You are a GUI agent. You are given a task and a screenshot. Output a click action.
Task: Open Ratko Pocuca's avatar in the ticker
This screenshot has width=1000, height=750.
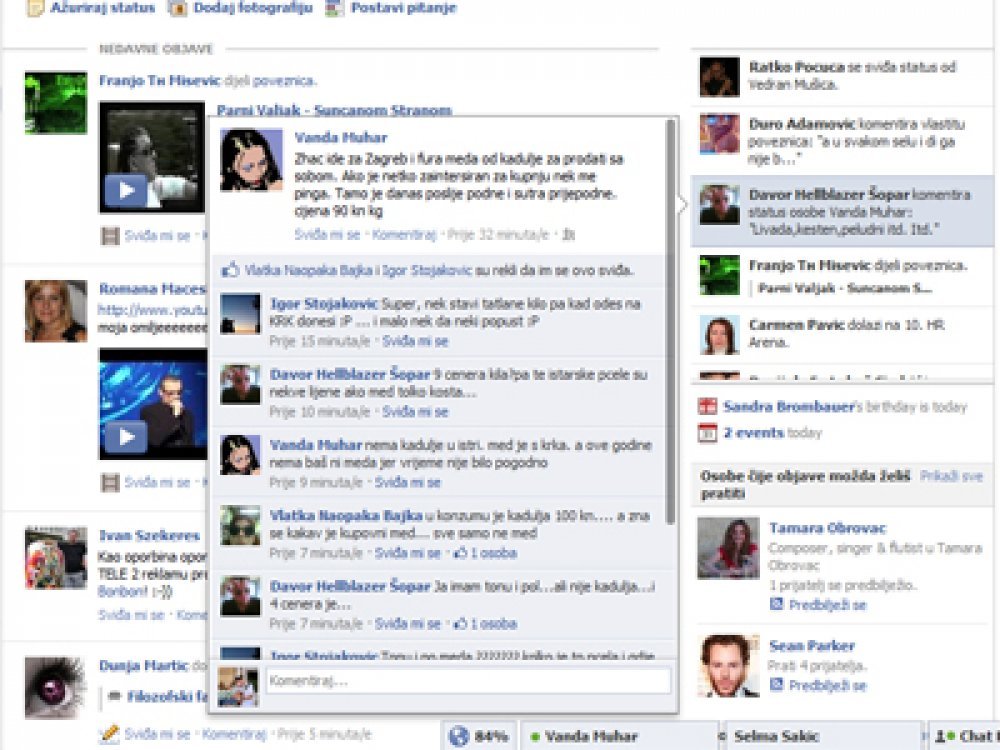pyautogui.click(x=720, y=77)
